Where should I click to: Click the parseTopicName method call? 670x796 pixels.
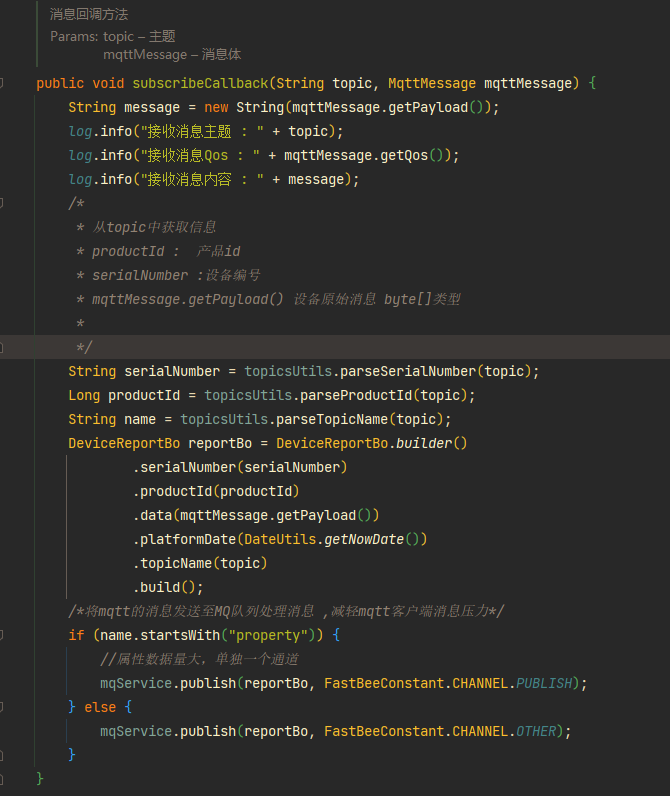click(332, 419)
